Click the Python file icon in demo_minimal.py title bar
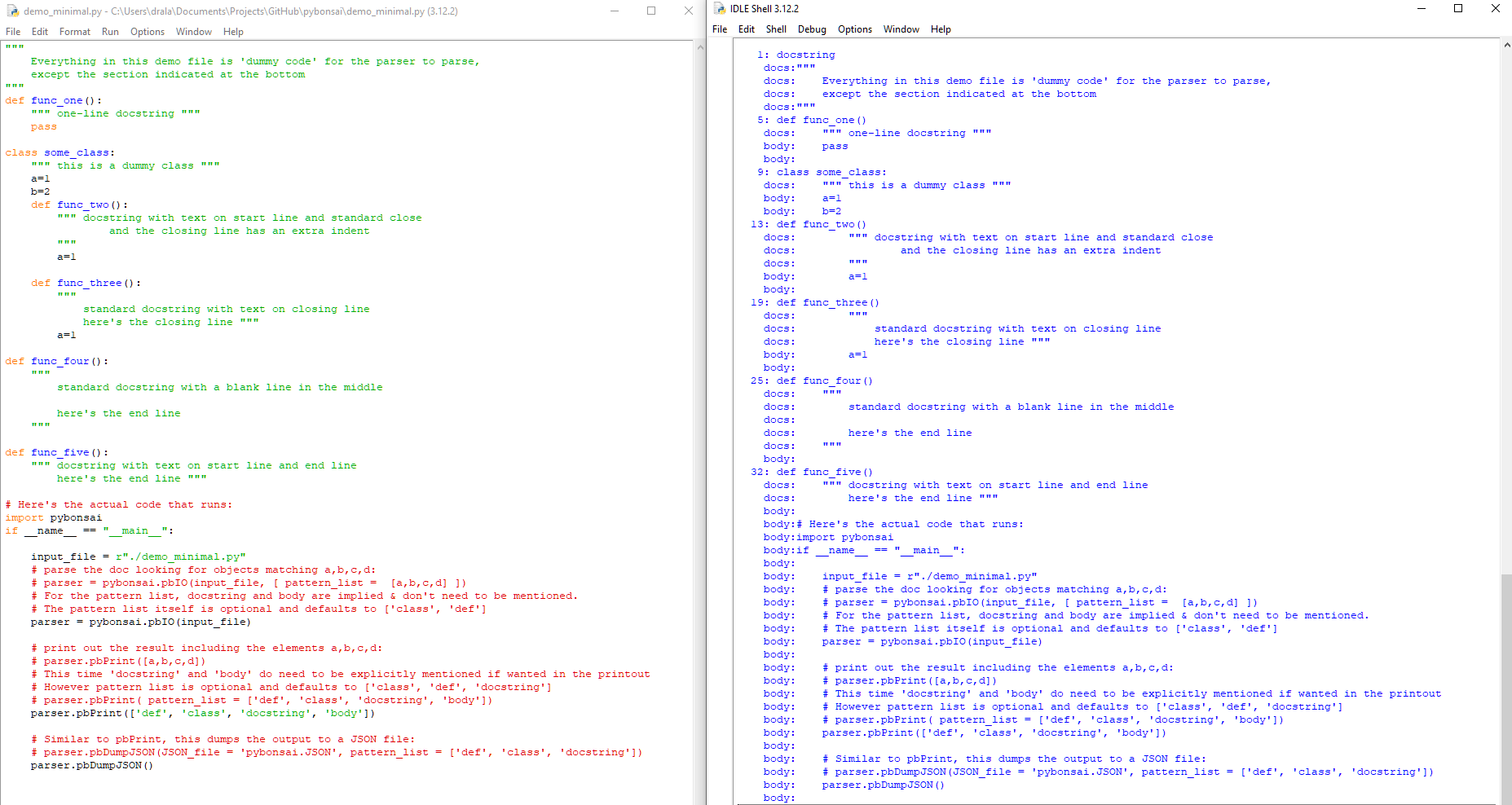The width and height of the screenshot is (1512, 805). [x=12, y=11]
